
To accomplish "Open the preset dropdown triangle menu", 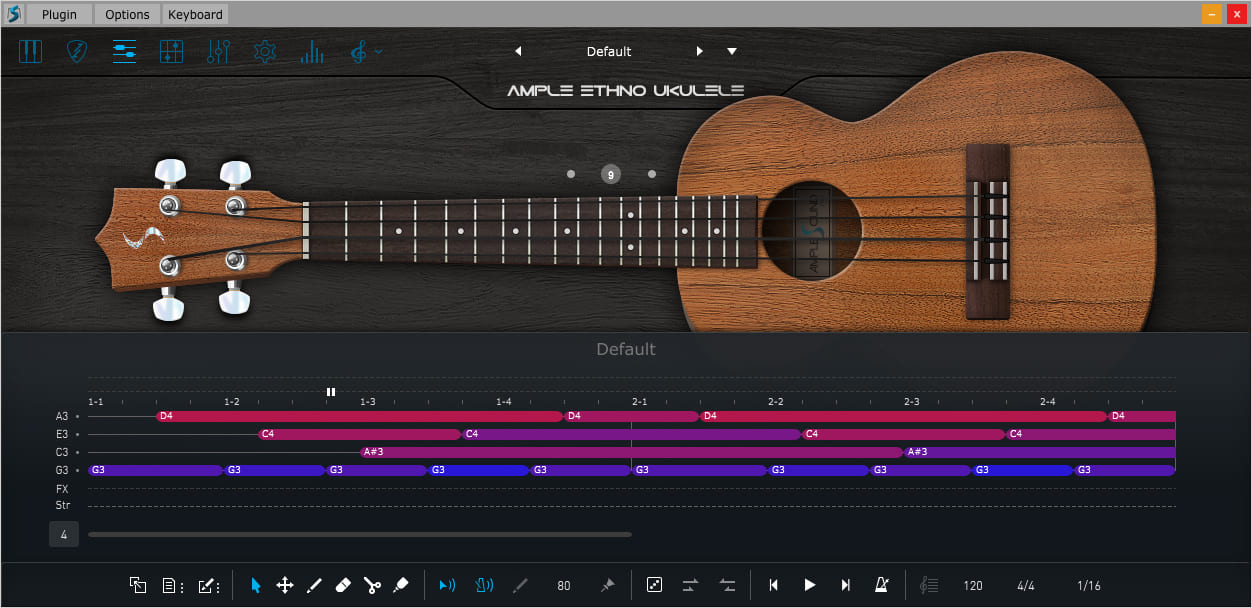I will click(732, 51).
